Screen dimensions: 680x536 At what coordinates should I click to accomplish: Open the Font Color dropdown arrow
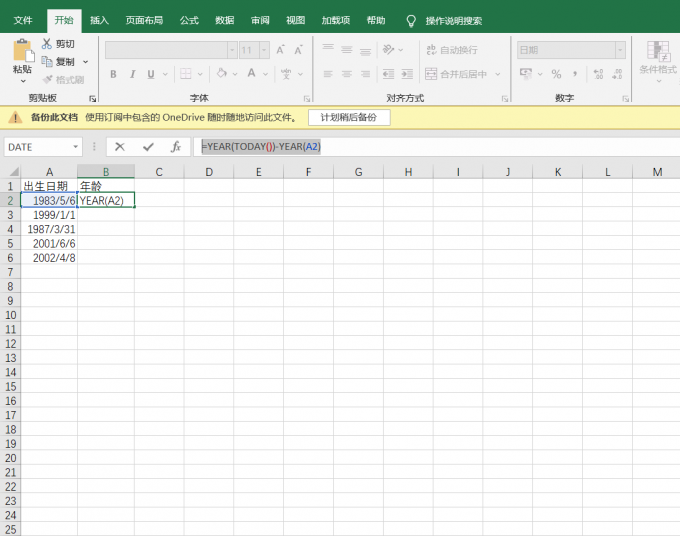(265, 74)
